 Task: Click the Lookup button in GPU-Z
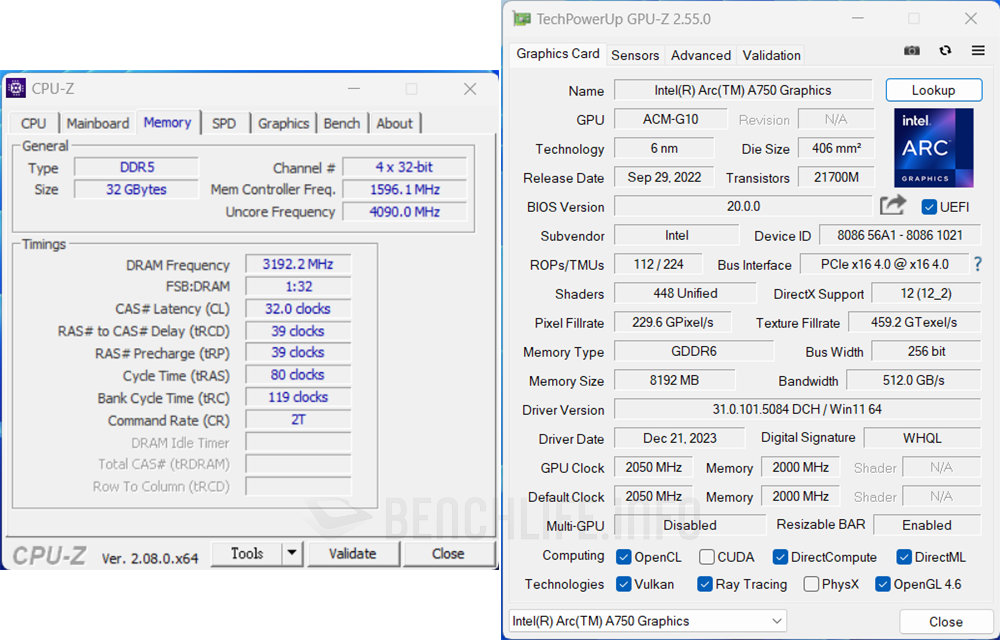(x=934, y=90)
